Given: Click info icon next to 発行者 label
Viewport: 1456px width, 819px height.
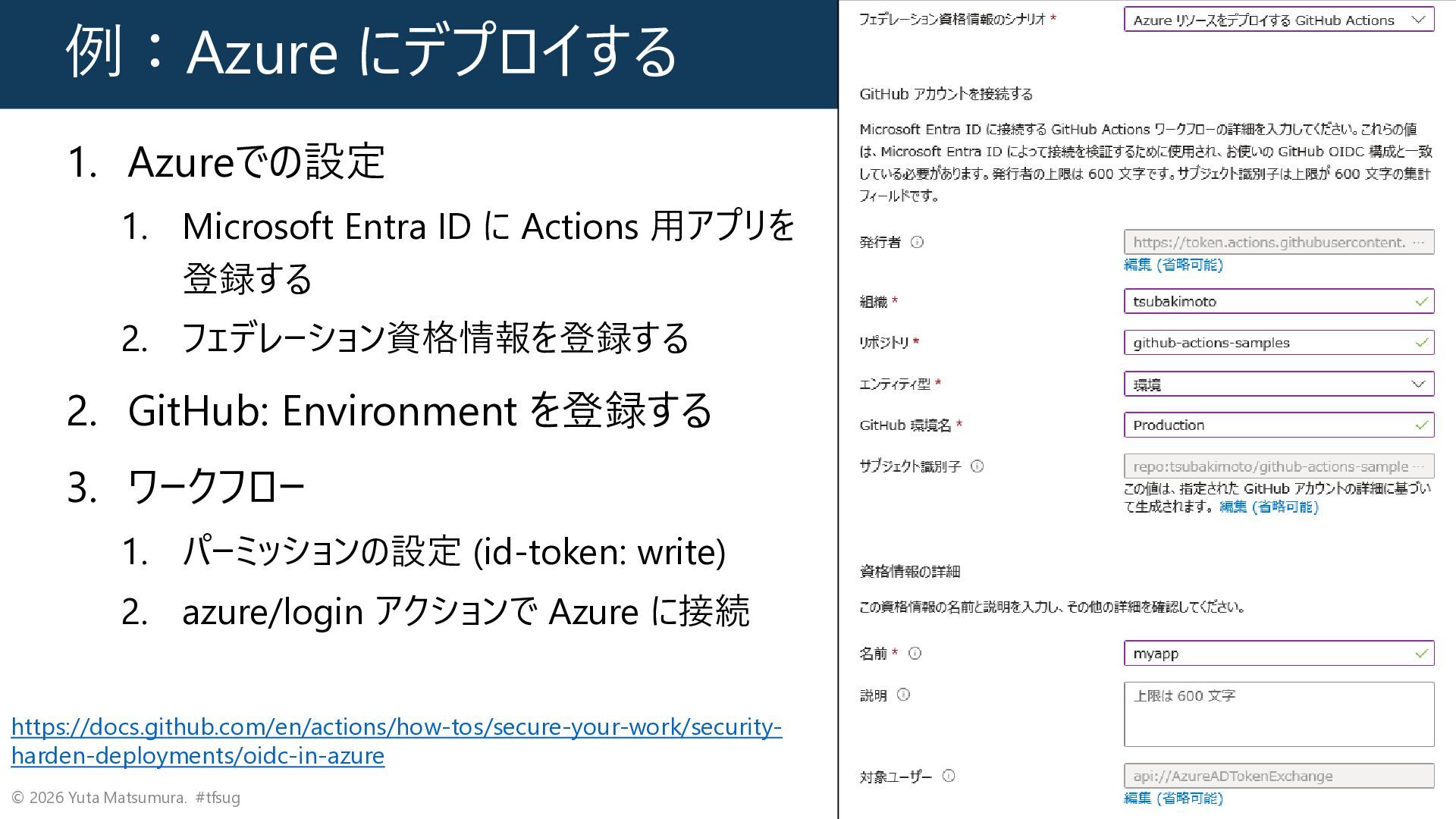Looking at the screenshot, I should click(x=917, y=243).
